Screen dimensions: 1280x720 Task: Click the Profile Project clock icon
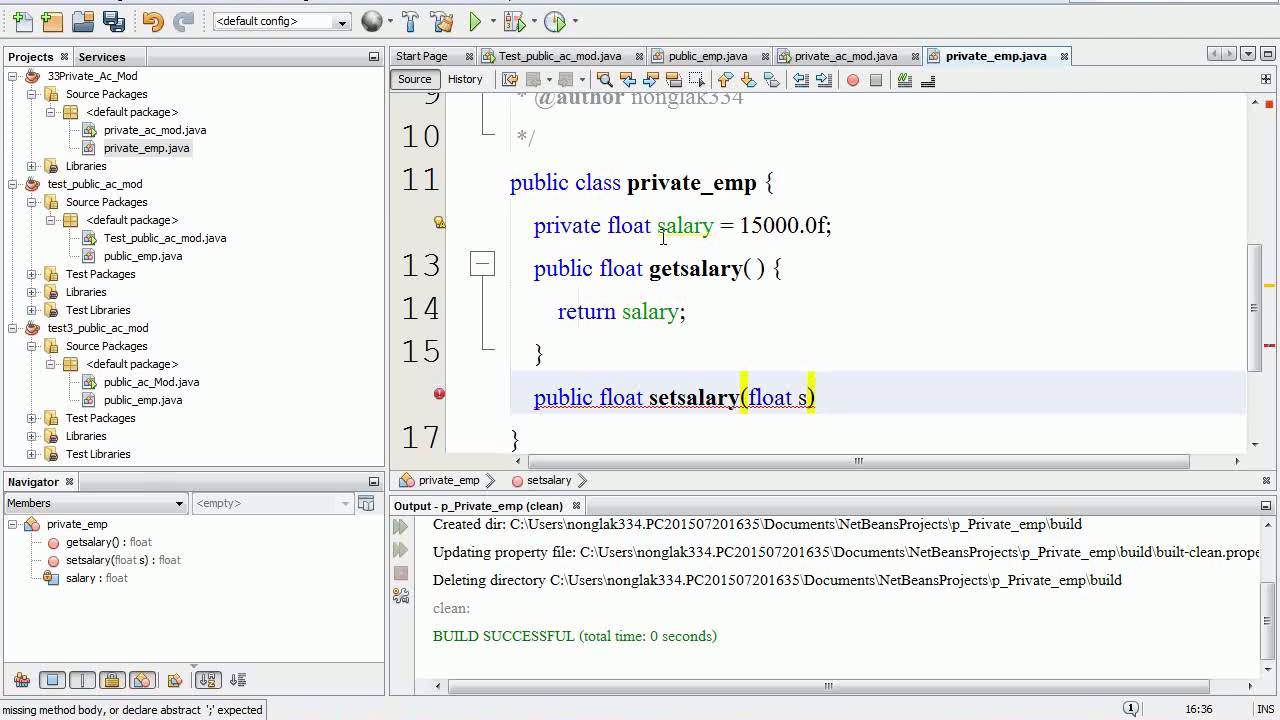pyautogui.click(x=556, y=21)
